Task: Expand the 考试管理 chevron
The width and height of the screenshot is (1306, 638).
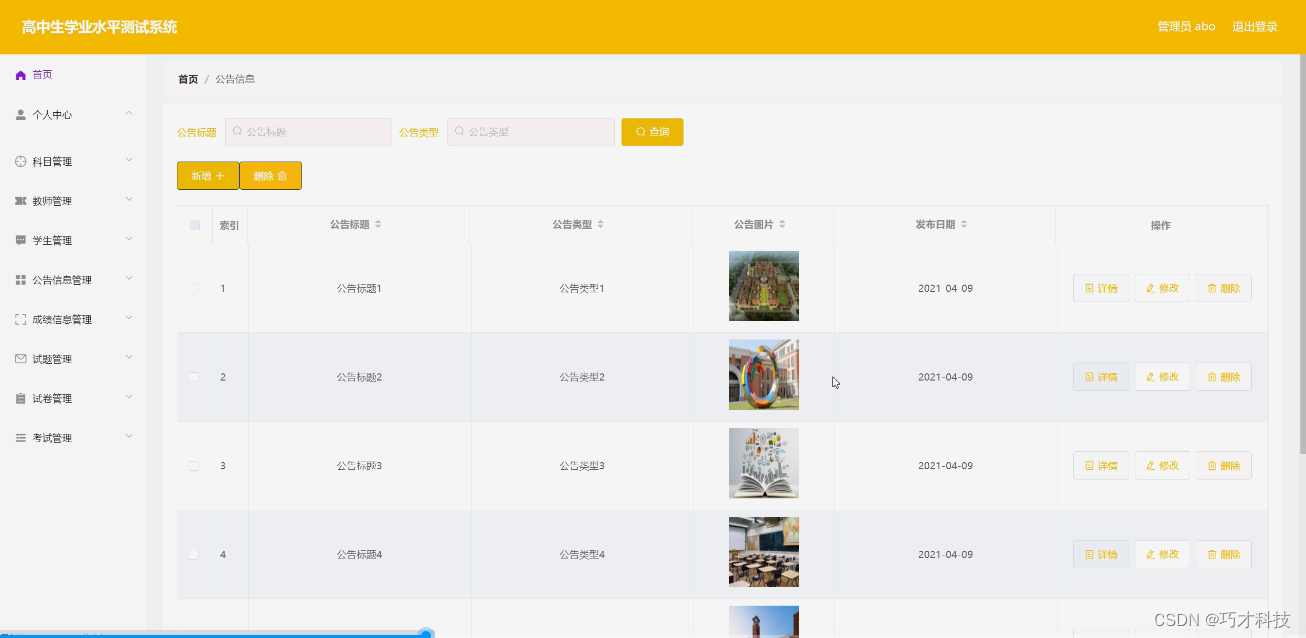Action: (129, 437)
